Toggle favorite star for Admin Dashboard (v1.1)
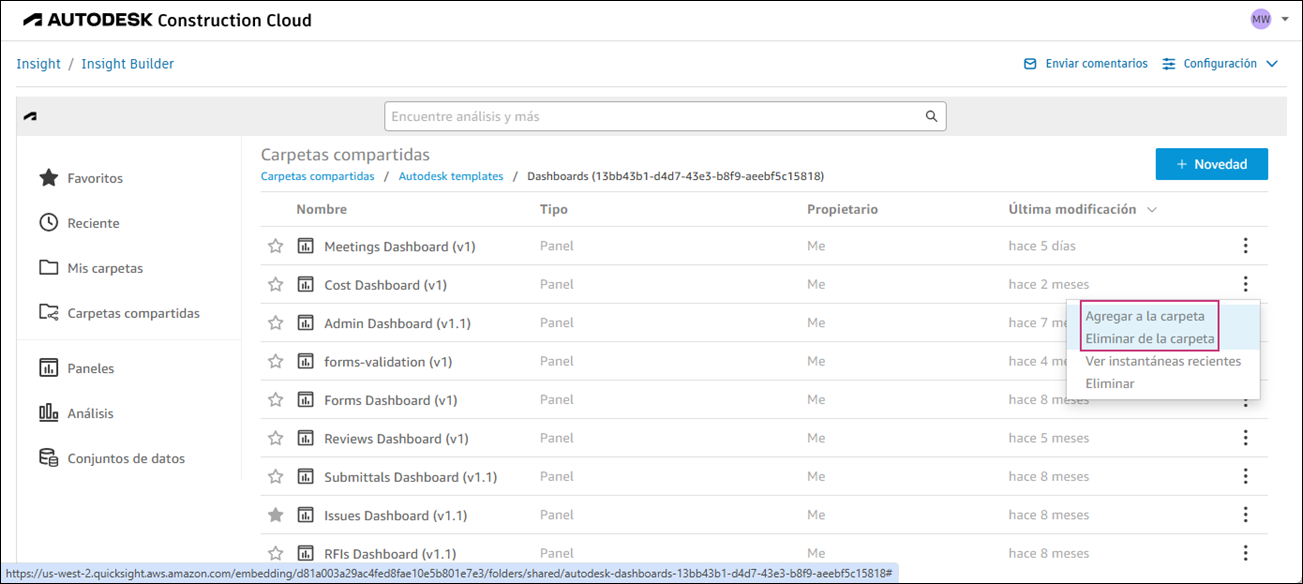The width and height of the screenshot is (1303, 584). [x=275, y=323]
